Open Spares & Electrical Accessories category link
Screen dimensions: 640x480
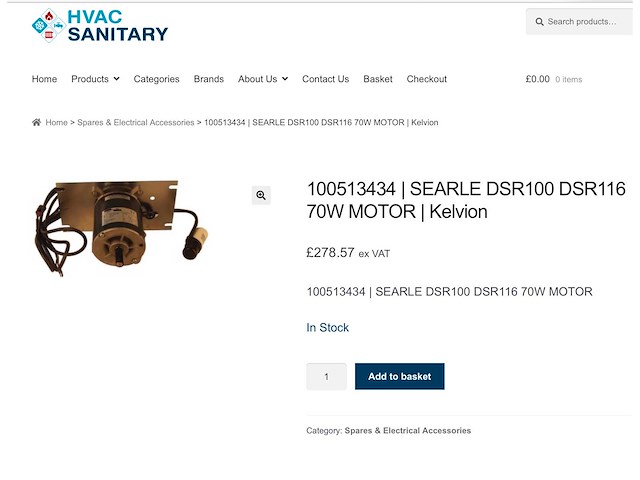(407, 431)
